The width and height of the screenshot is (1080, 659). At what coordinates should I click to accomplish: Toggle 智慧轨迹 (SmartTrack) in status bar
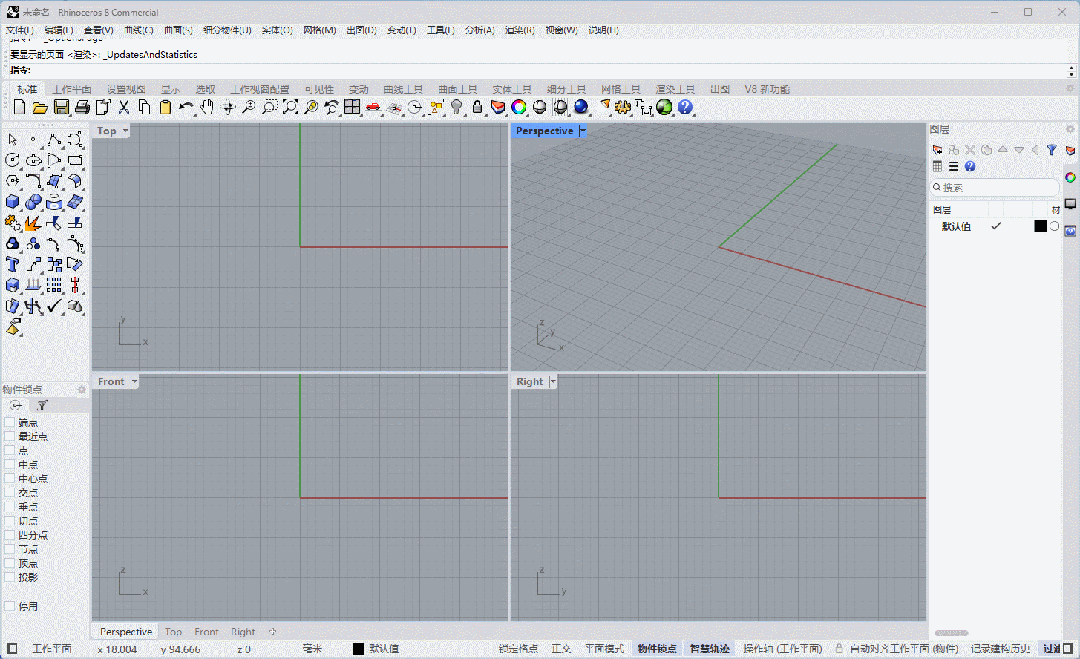(x=709, y=649)
